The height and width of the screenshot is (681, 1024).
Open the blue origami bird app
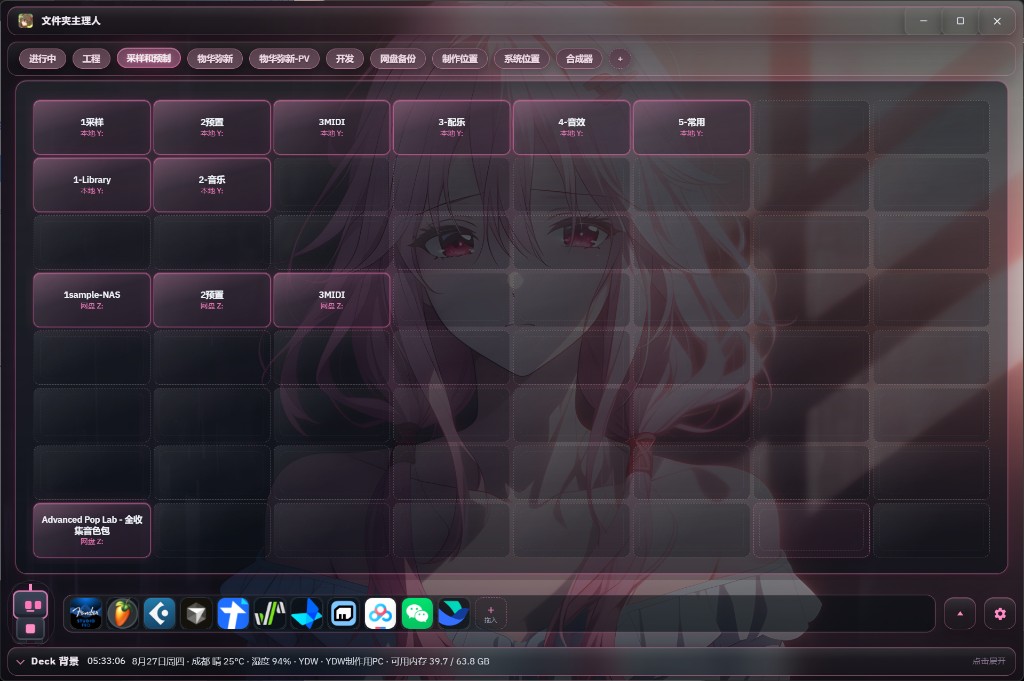tap(306, 614)
